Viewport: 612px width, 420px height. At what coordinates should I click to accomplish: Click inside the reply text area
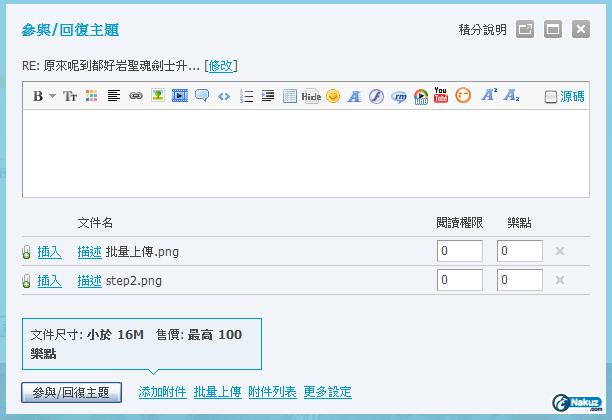(x=306, y=153)
